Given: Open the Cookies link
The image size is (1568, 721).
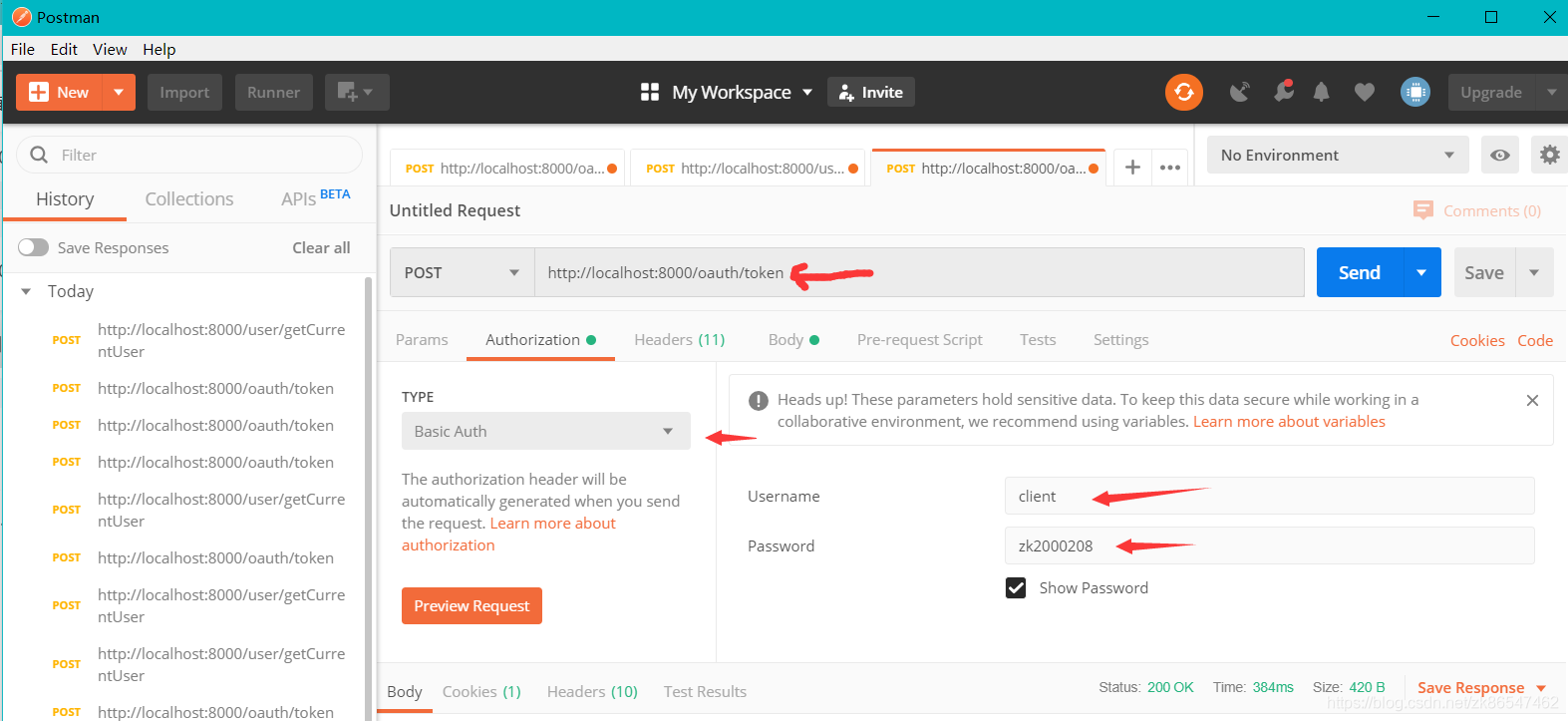Looking at the screenshot, I should 1477,341.
